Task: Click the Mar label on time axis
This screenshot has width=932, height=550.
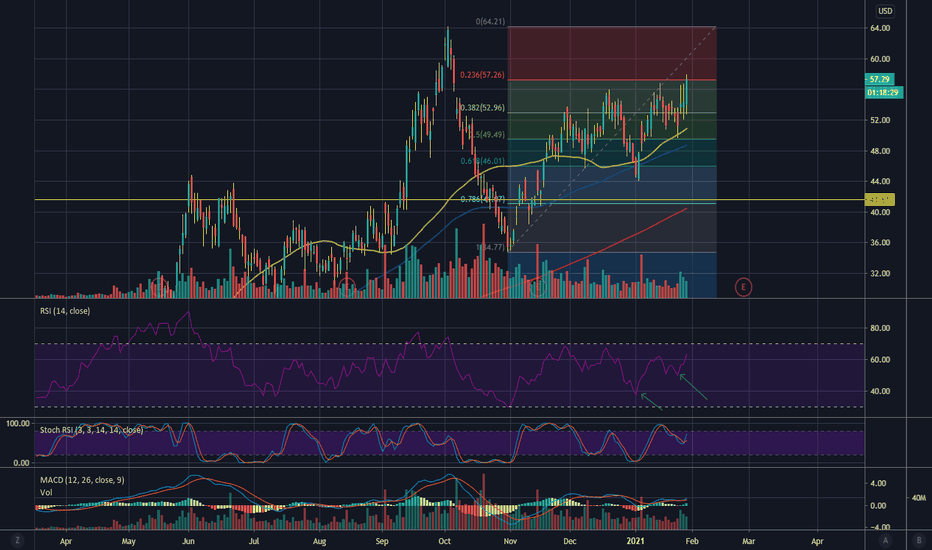Action: [748, 541]
